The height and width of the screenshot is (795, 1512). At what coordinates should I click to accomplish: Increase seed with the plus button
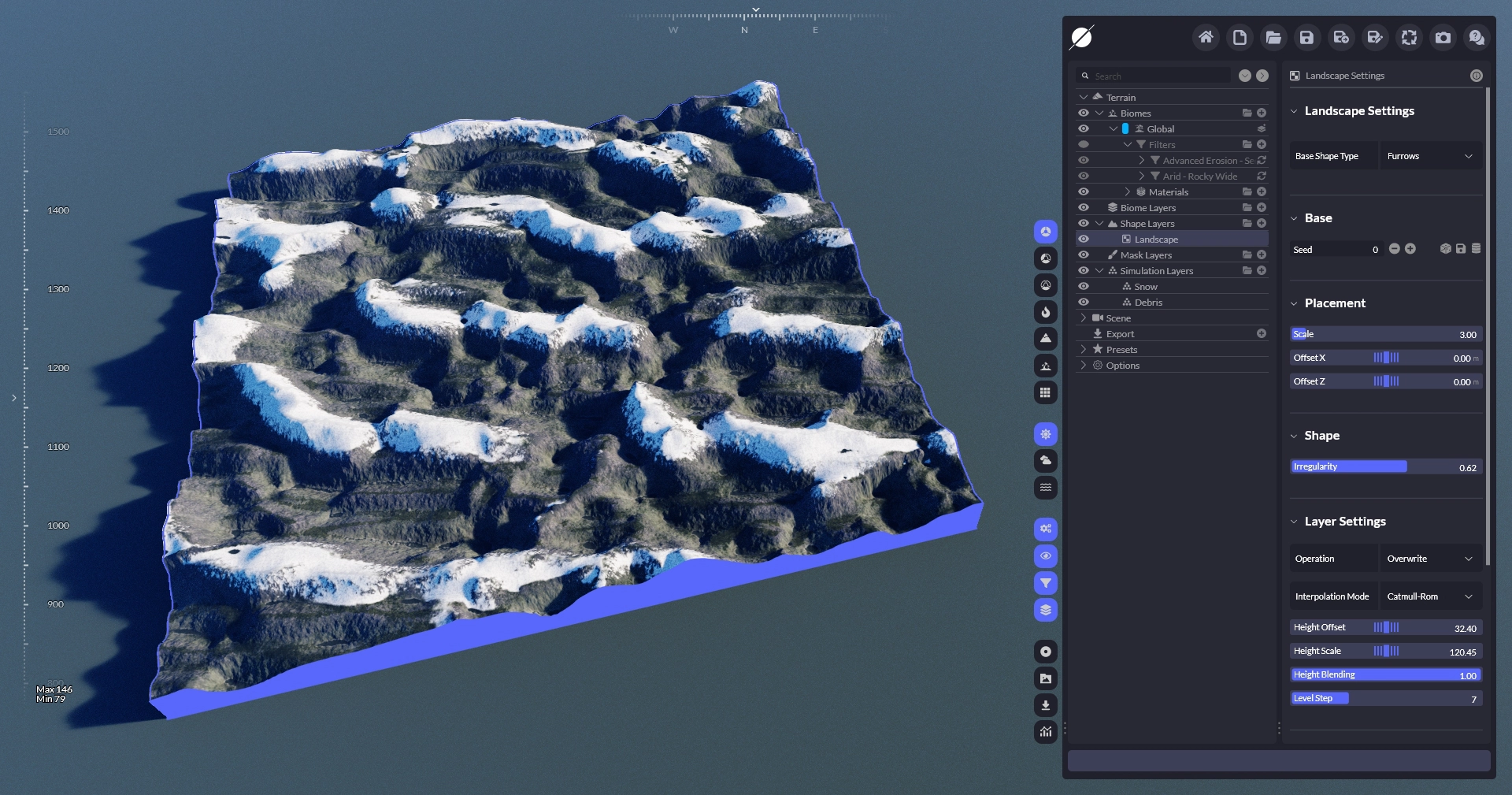(1410, 249)
